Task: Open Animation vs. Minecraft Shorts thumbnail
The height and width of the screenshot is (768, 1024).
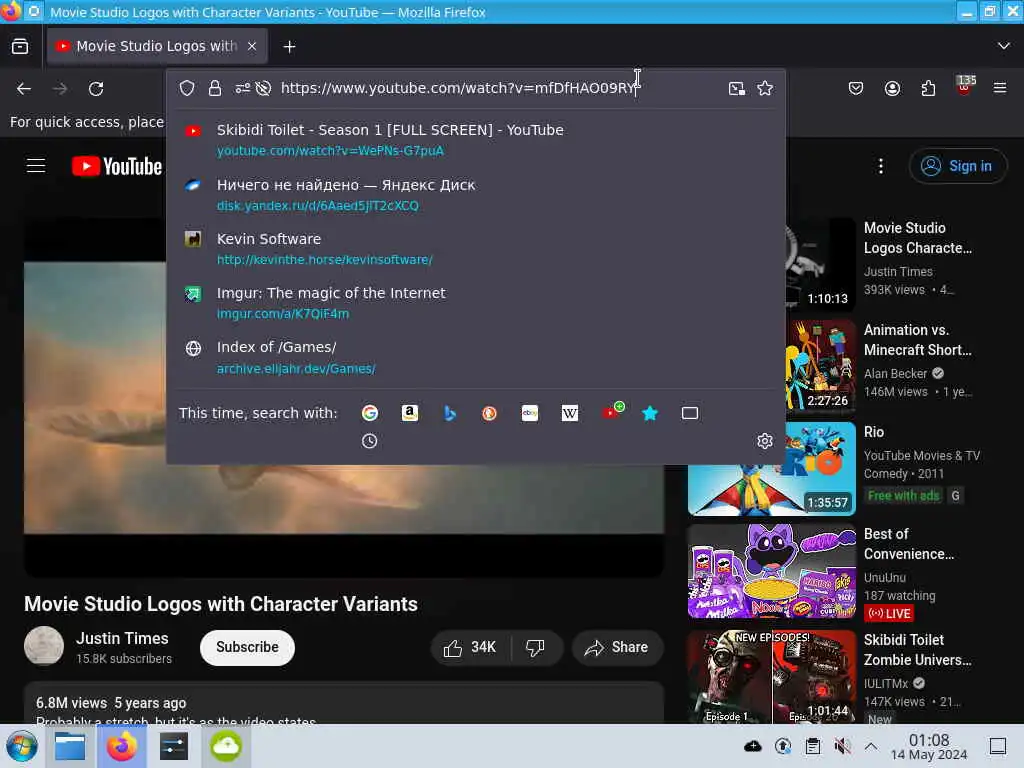Action: (x=821, y=365)
